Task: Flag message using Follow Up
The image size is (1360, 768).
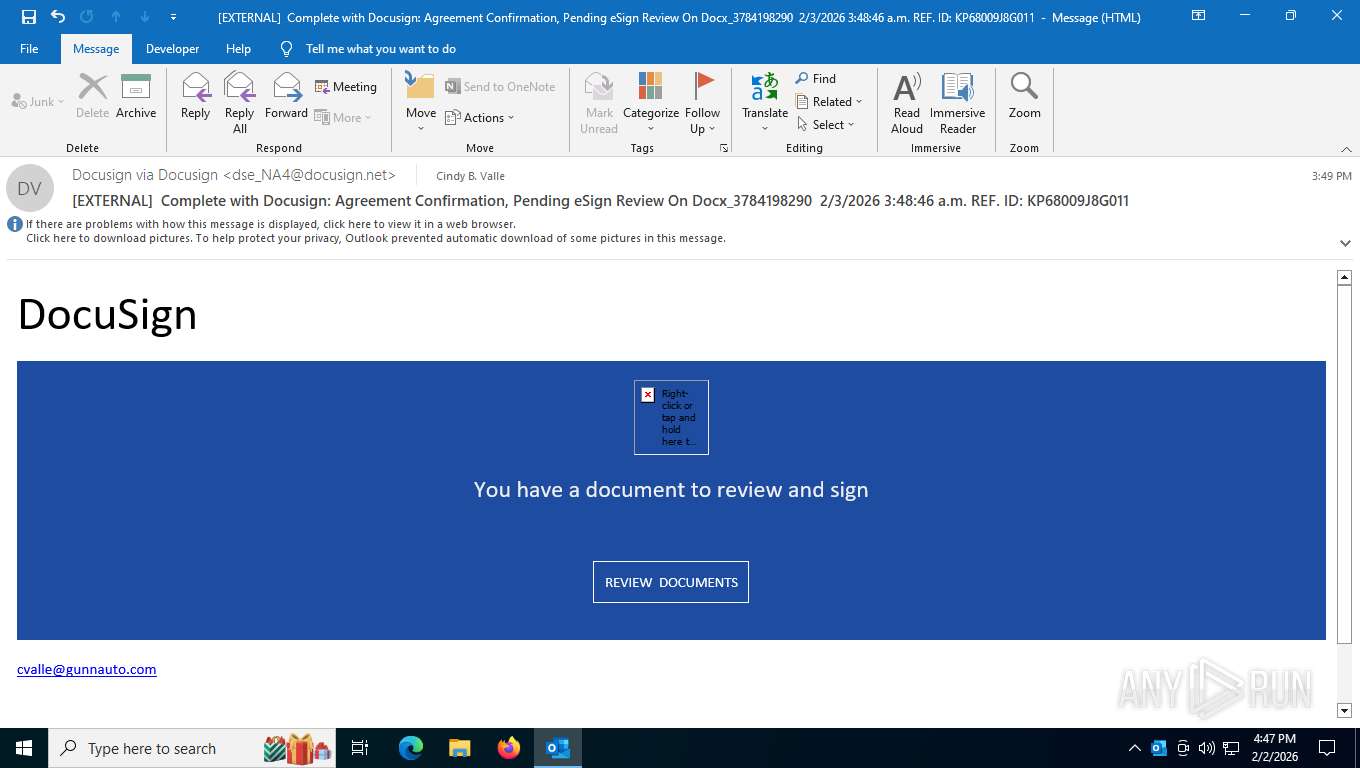Action: click(x=703, y=103)
